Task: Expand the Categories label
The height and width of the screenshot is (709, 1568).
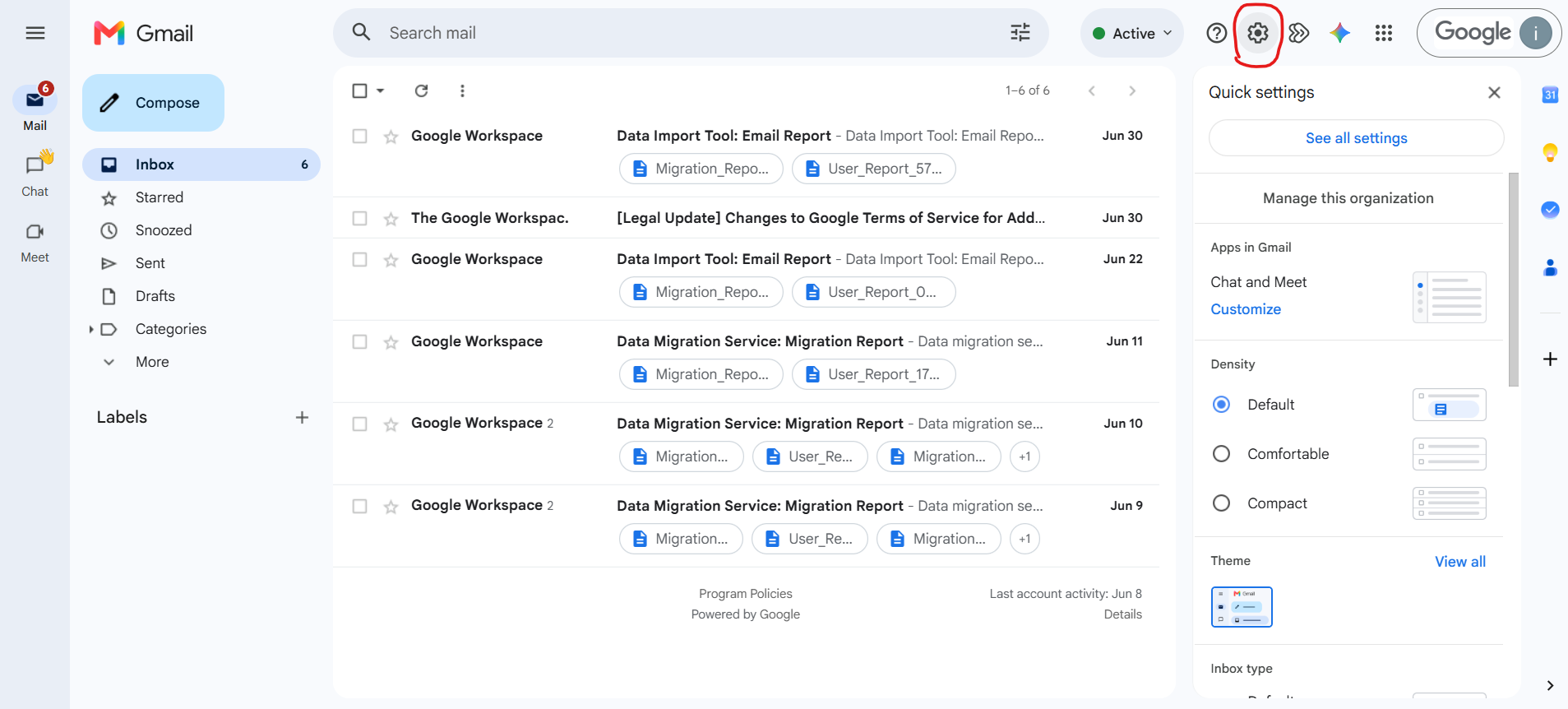Action: click(x=91, y=329)
